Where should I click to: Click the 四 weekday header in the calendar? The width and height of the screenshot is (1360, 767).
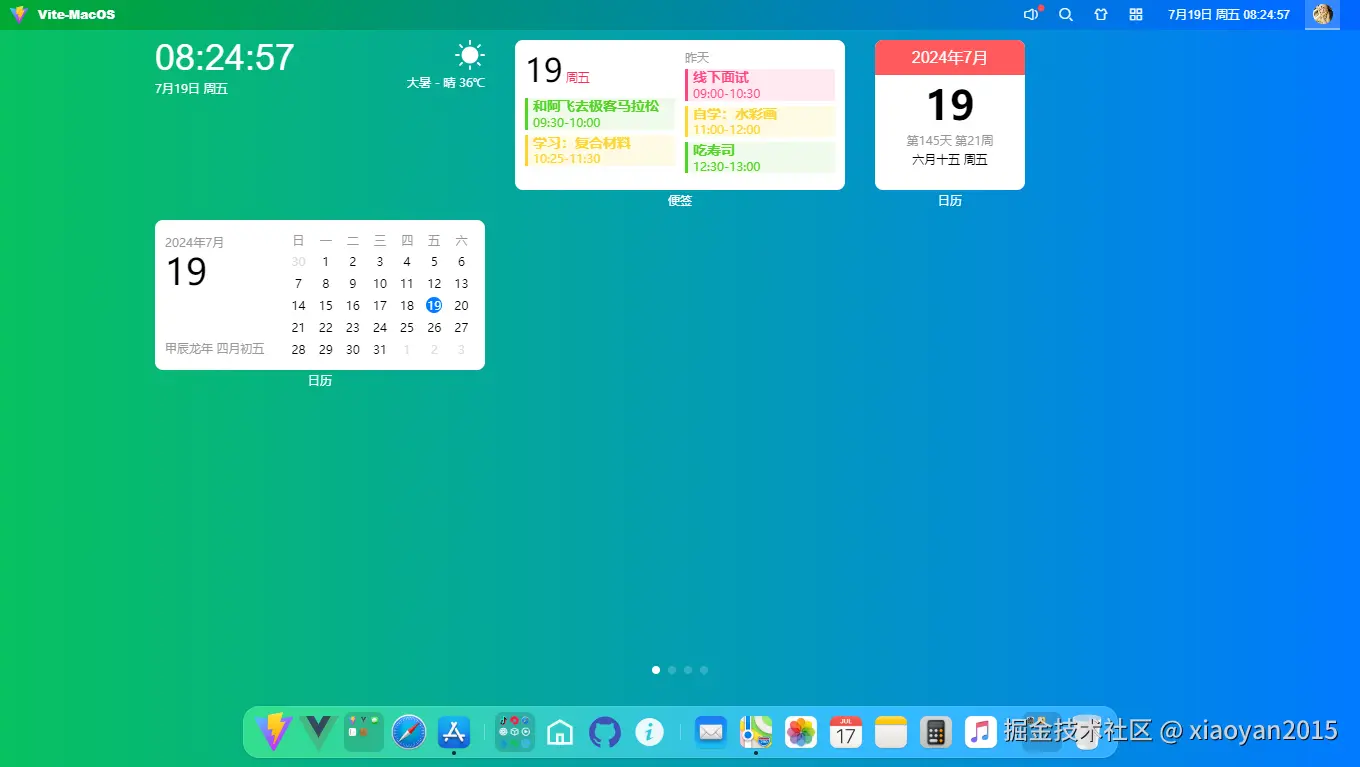coord(407,241)
